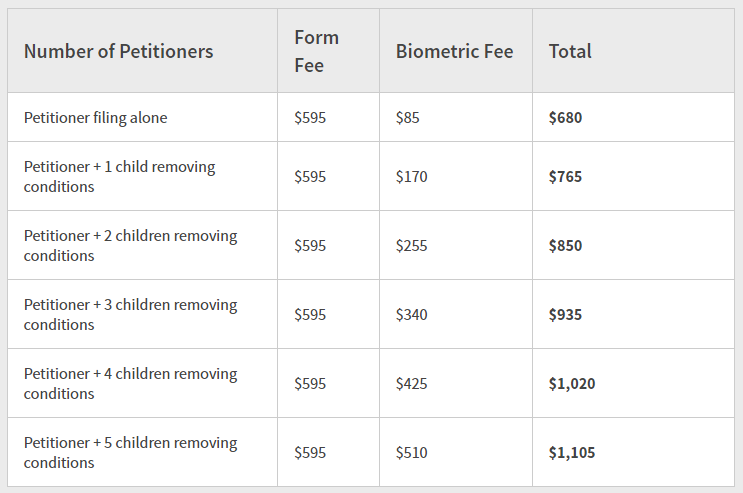The width and height of the screenshot is (743, 493).
Task: Click the "Biometric Fee" column header
Action: click(454, 51)
